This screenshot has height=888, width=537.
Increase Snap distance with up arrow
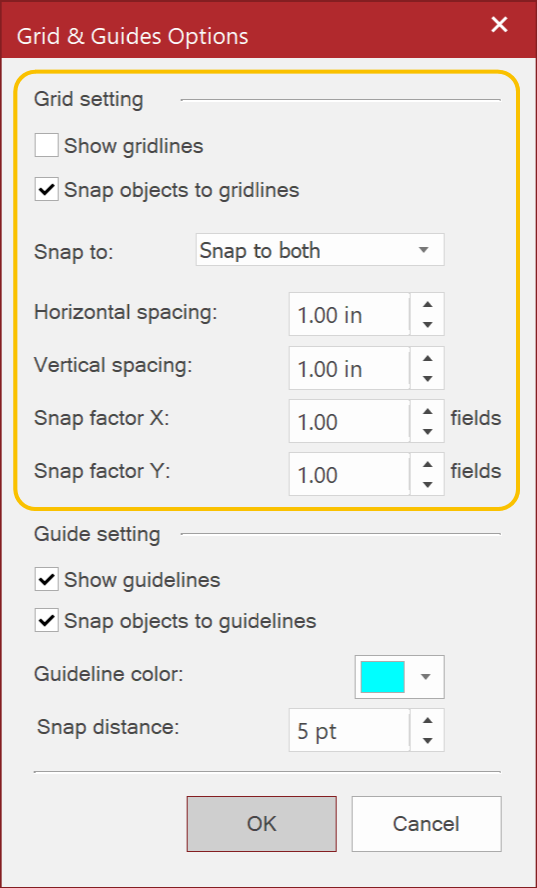428,720
